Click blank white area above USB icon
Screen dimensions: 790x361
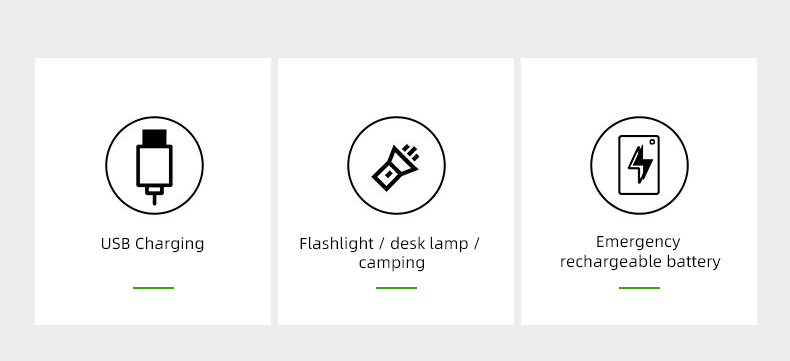click(153, 87)
